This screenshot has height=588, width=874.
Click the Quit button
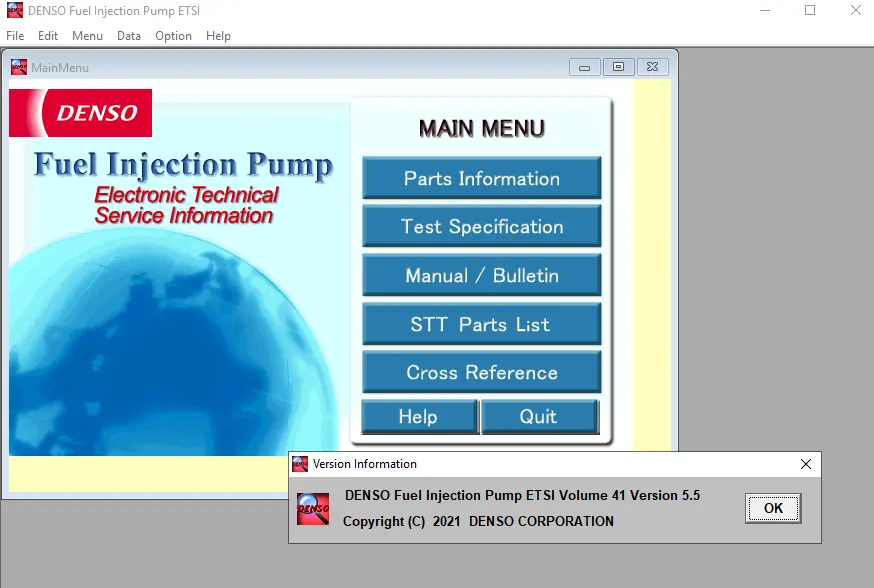point(540,416)
